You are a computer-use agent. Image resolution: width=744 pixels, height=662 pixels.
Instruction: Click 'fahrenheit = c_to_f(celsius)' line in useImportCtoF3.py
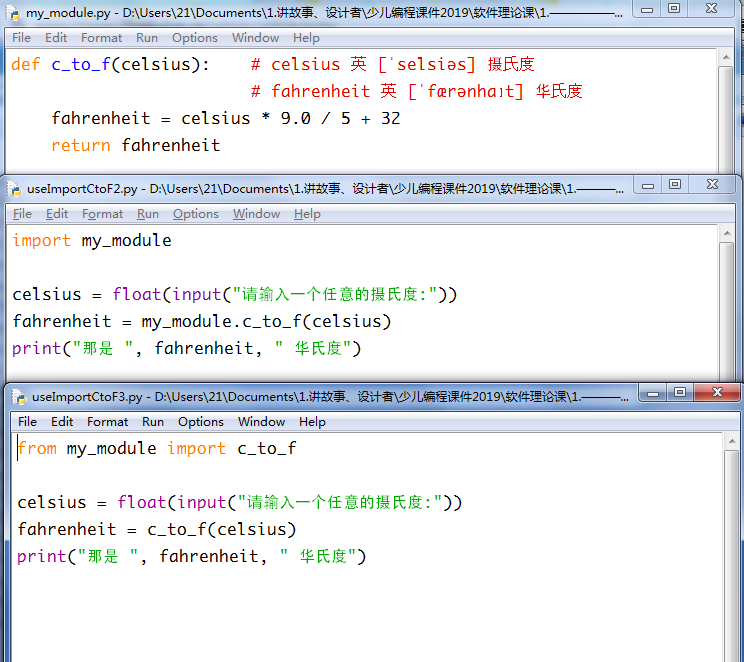pyautogui.click(x=157, y=529)
